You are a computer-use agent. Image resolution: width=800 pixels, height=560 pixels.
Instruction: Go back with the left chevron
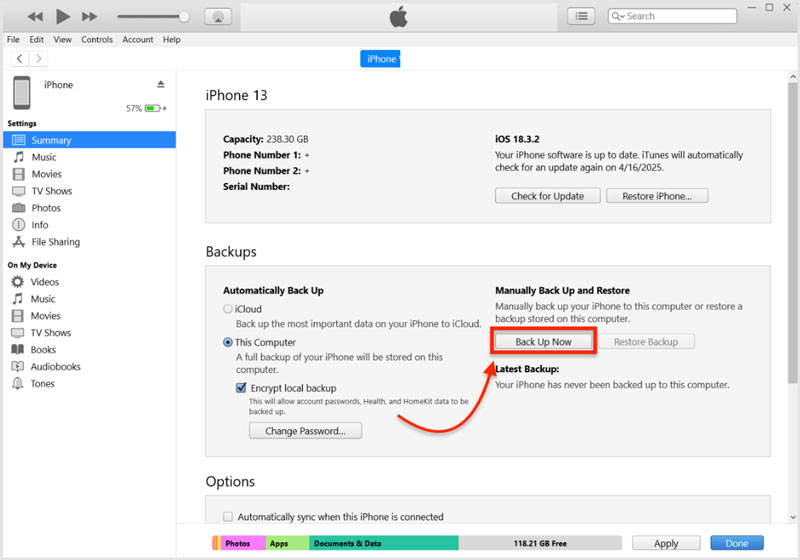point(19,59)
